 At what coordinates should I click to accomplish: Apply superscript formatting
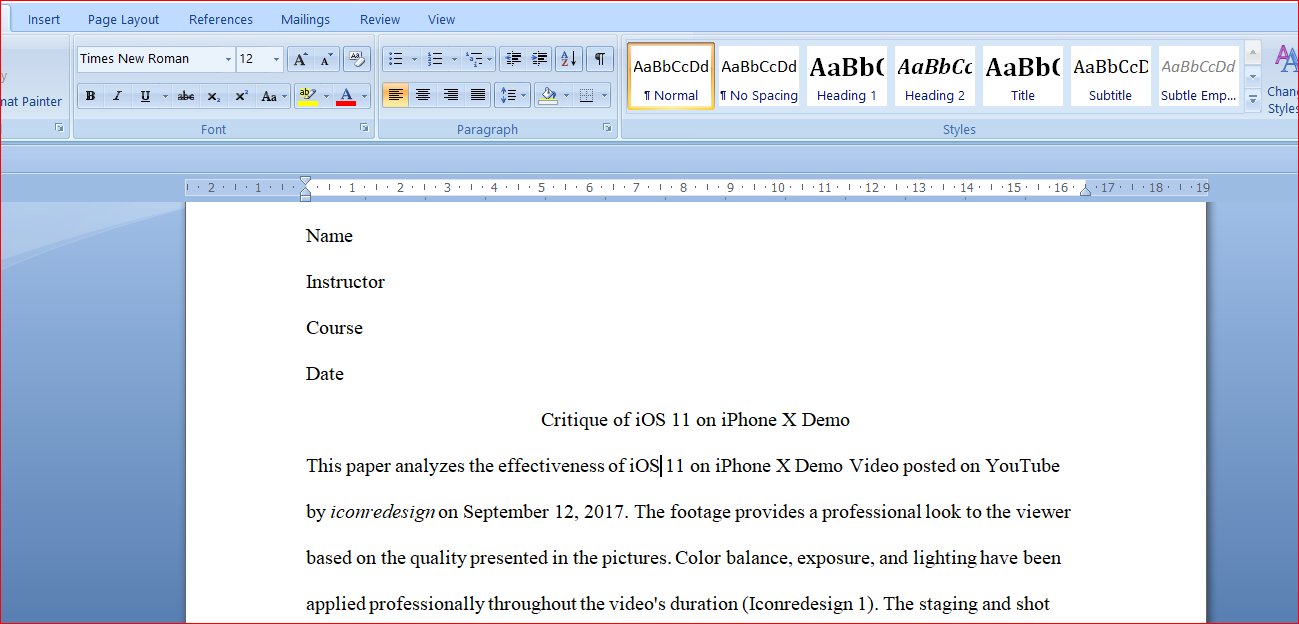click(x=241, y=96)
